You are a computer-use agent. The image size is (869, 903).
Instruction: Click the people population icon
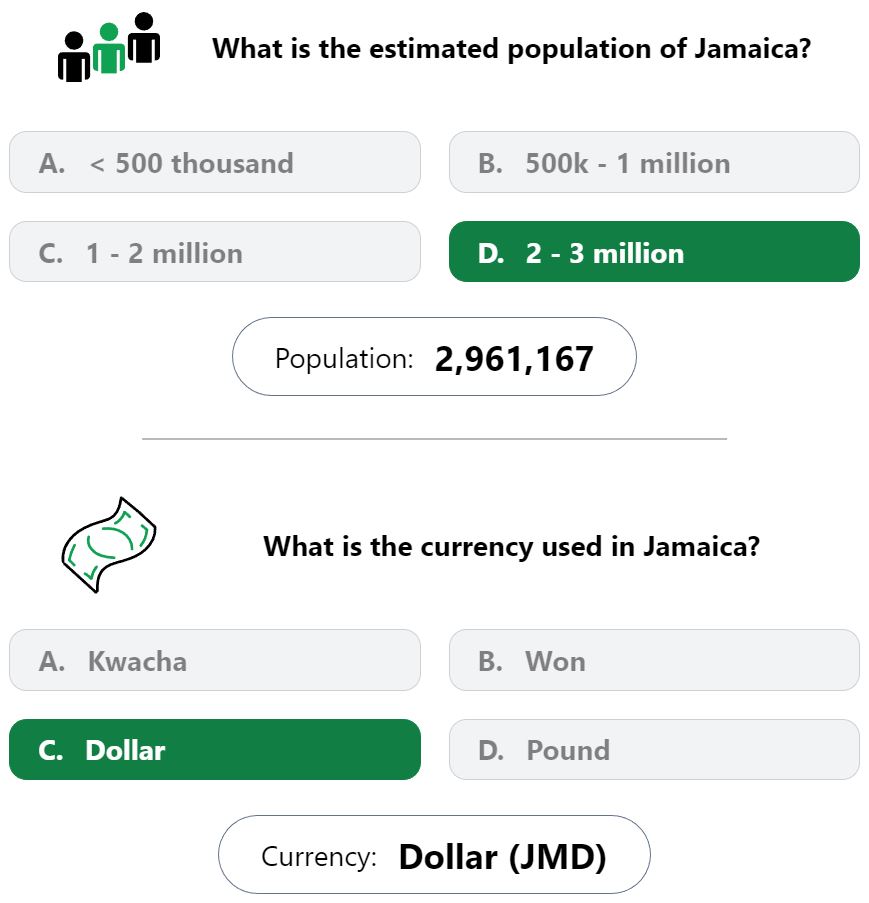point(109,47)
